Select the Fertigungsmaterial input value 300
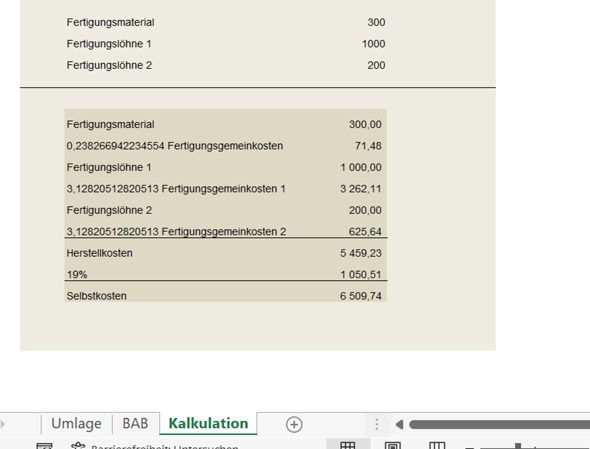 [376, 23]
